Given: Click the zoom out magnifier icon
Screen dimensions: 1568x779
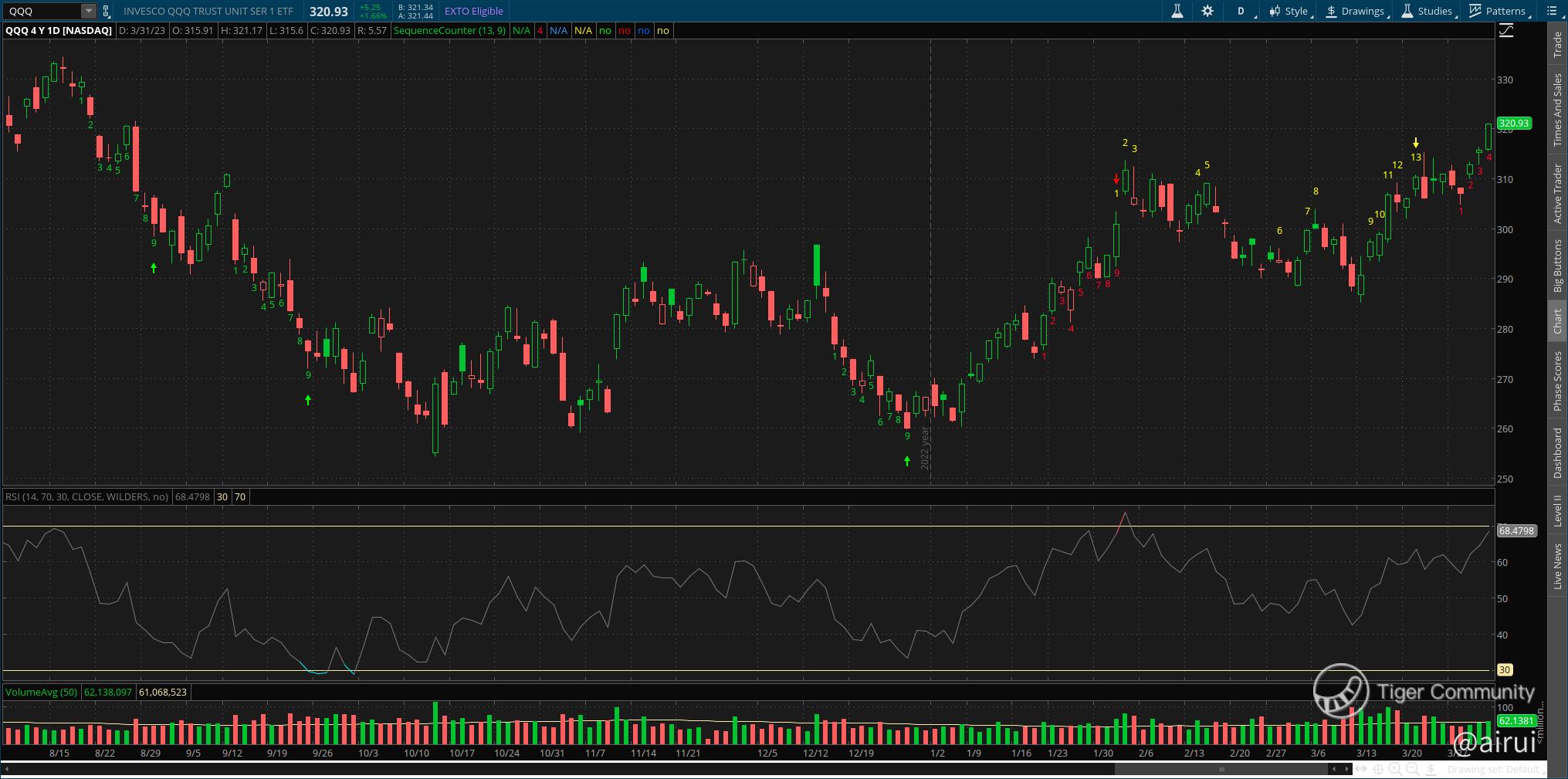Looking at the screenshot, I should (1413, 769).
